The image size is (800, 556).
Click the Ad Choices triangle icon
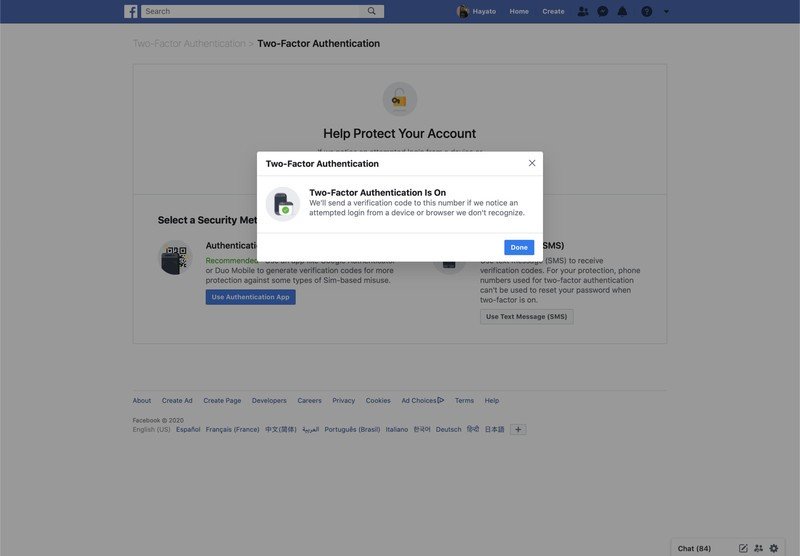441,400
